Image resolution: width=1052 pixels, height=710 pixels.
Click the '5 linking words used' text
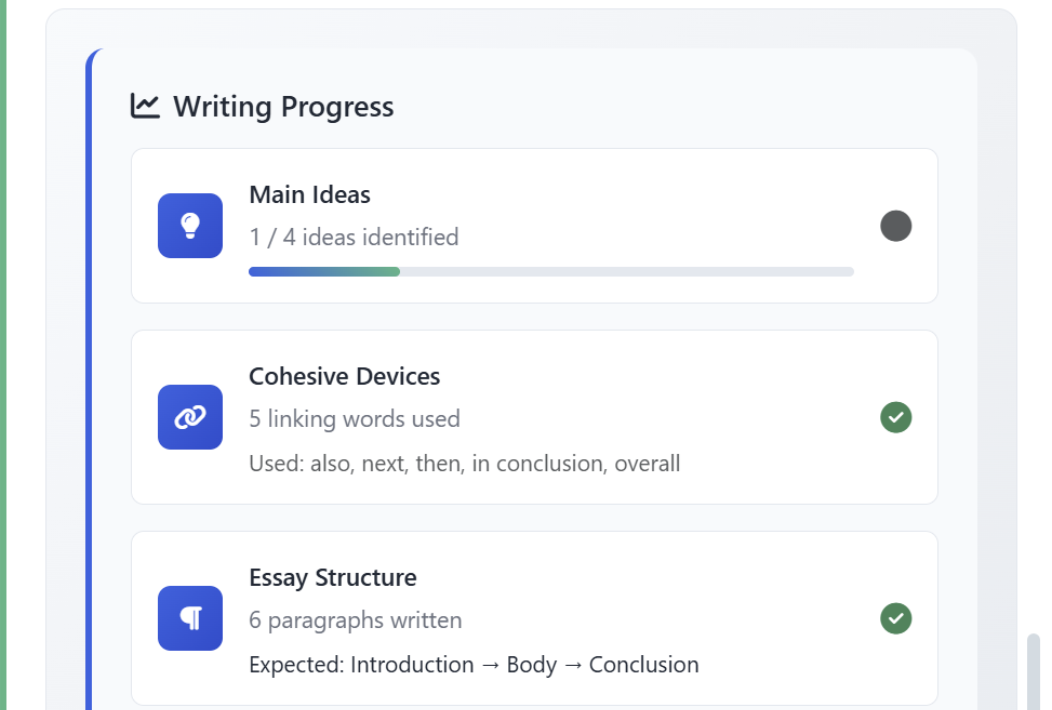(354, 419)
